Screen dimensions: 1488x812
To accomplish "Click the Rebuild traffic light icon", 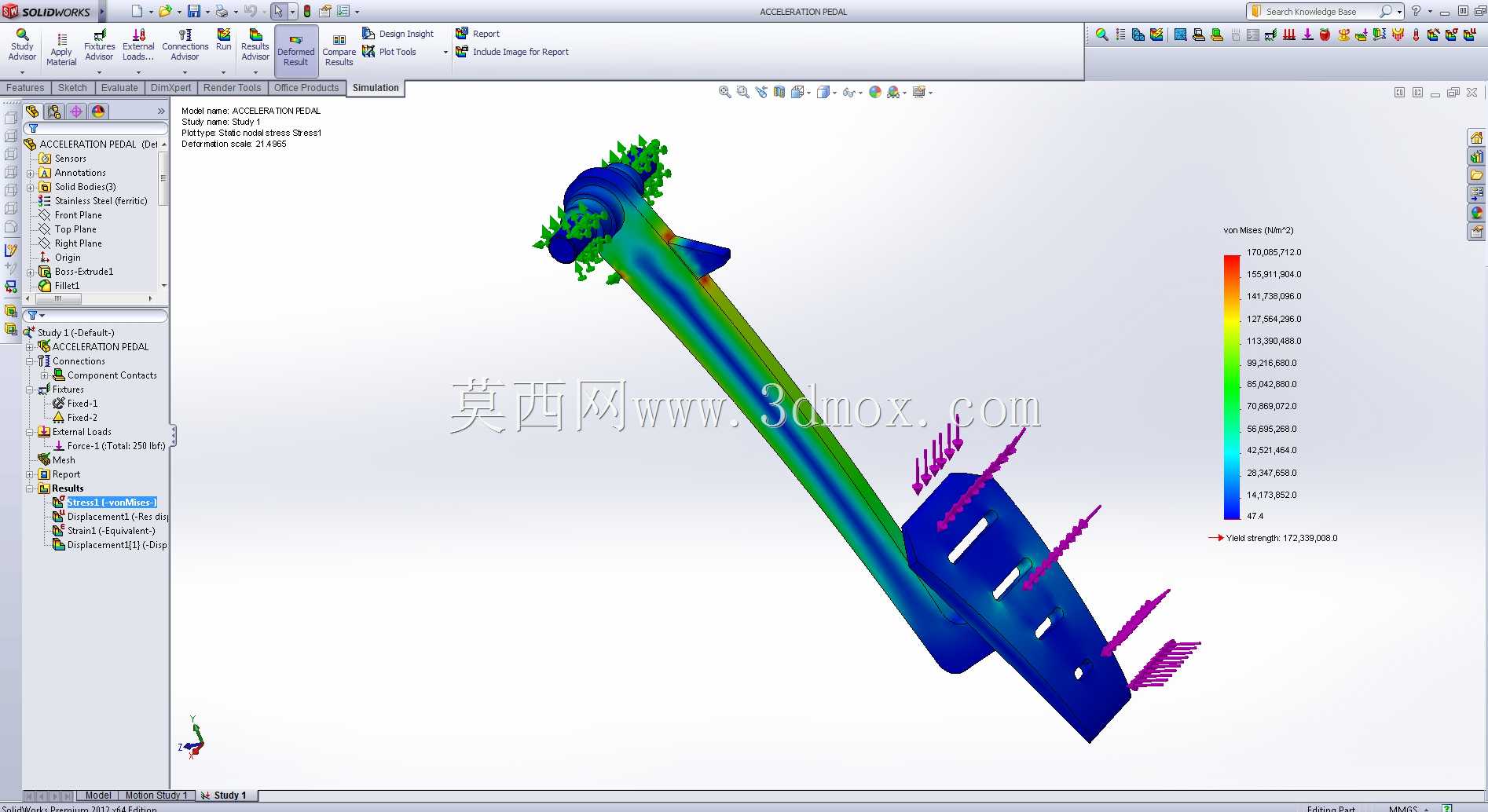I will 307,11.
